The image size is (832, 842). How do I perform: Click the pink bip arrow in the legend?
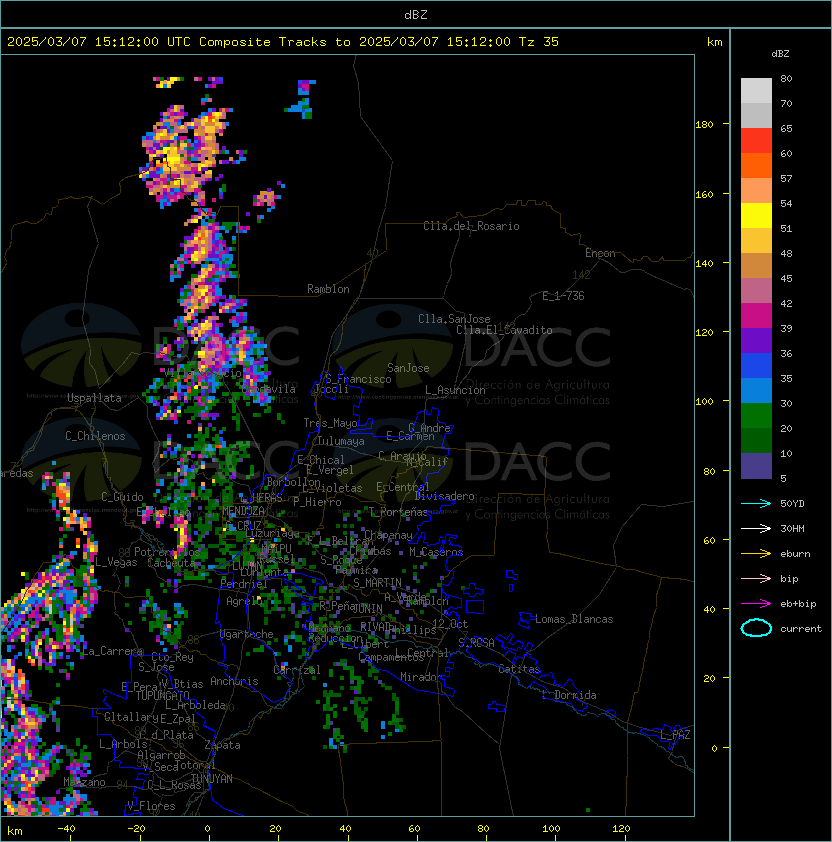tap(756, 578)
